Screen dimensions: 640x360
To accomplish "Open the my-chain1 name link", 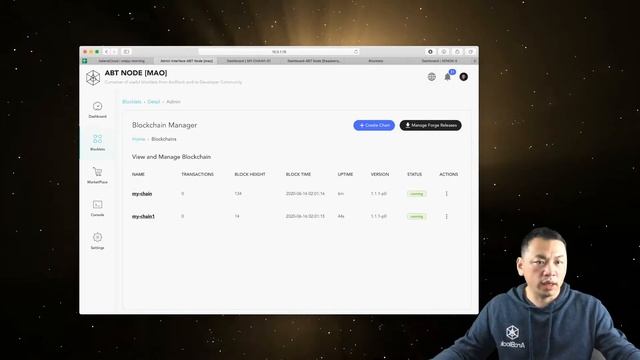I will pyautogui.click(x=143, y=216).
